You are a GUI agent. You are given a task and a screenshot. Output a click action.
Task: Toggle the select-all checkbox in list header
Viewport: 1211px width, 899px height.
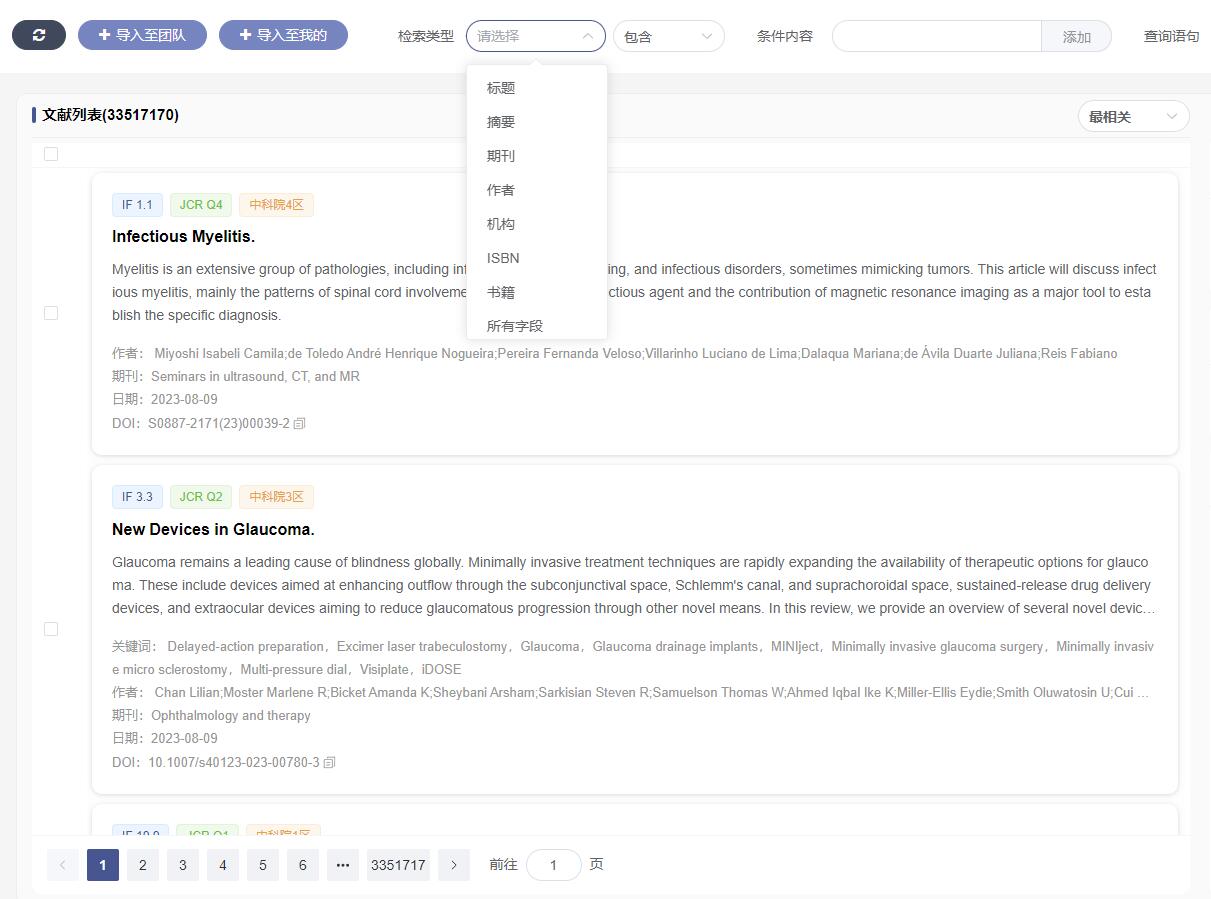coord(51,154)
